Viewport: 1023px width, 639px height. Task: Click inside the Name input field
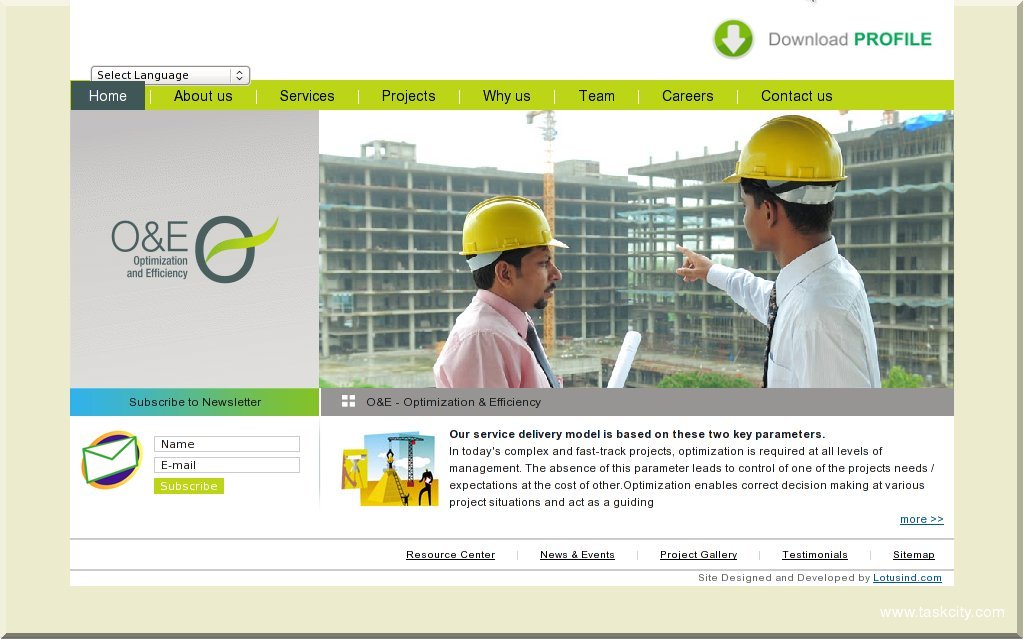pyautogui.click(x=227, y=444)
